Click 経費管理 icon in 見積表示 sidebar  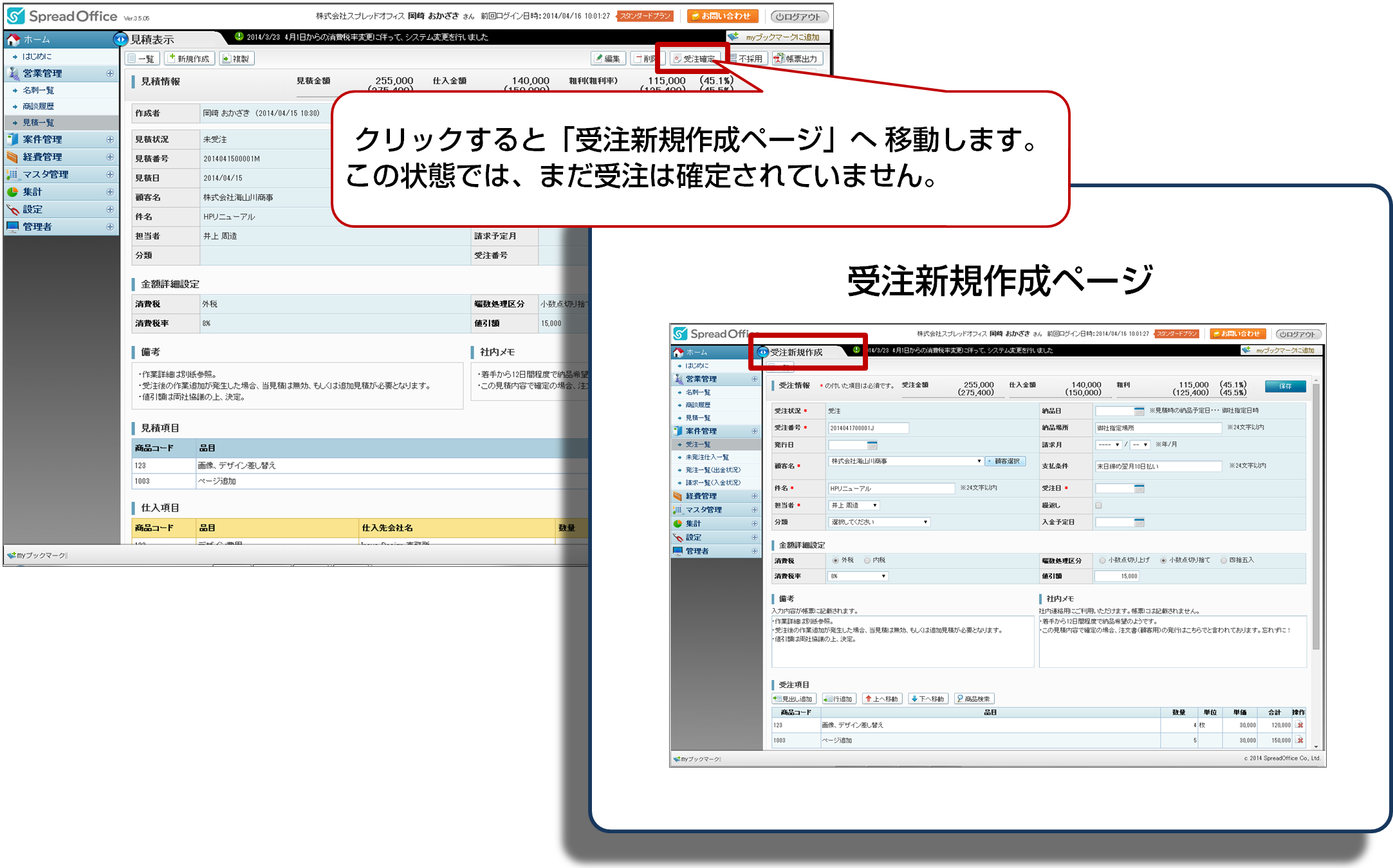click(x=12, y=157)
